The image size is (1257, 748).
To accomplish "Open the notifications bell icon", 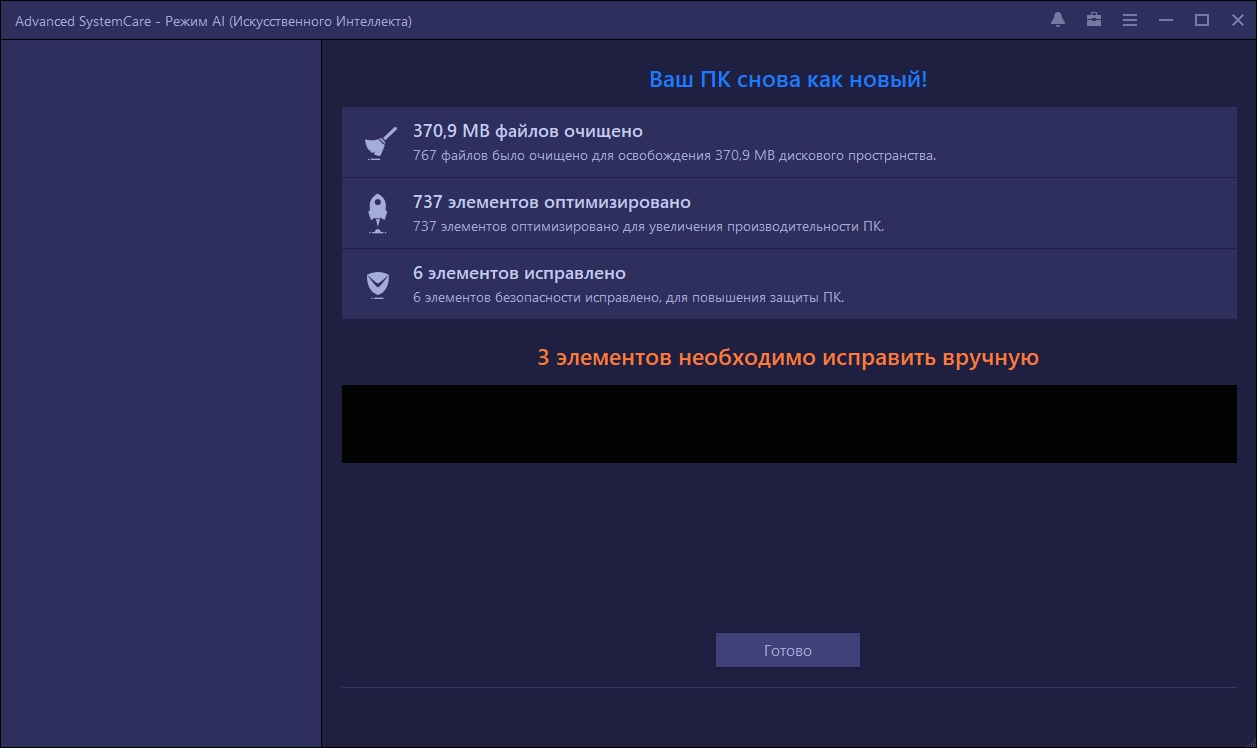I will coord(1058,20).
